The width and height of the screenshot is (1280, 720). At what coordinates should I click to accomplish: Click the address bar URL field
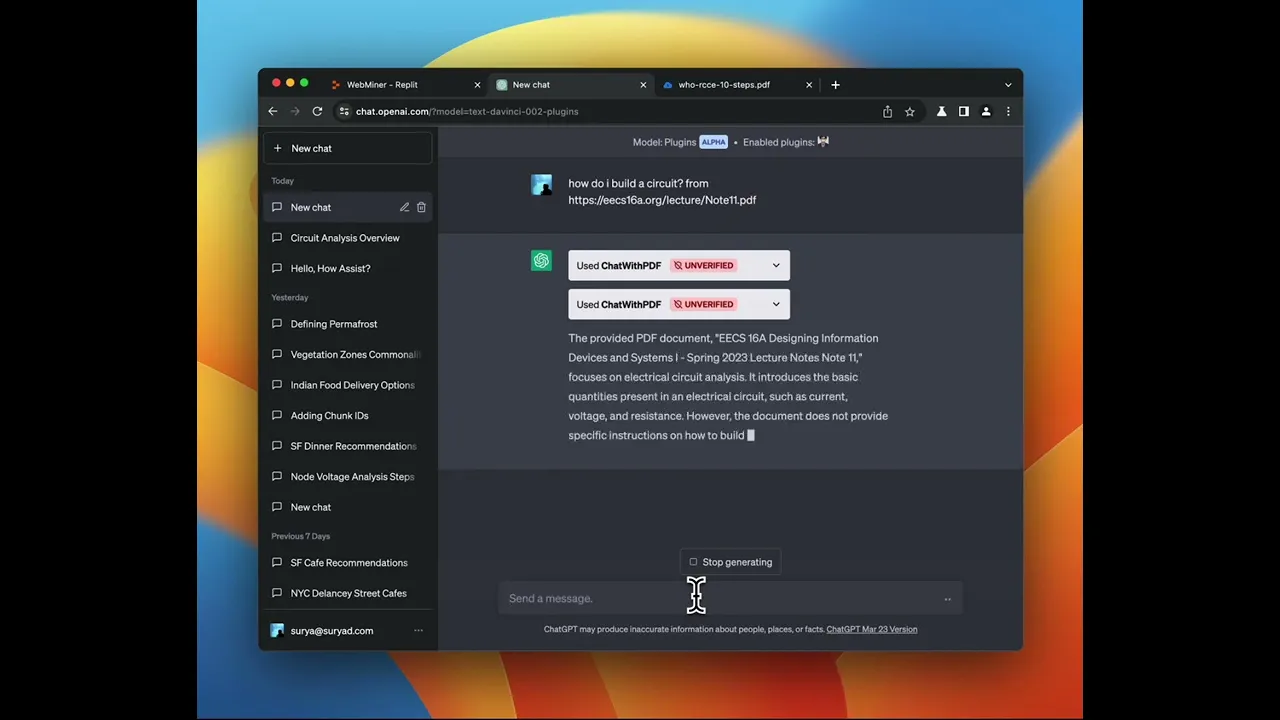[605, 112]
